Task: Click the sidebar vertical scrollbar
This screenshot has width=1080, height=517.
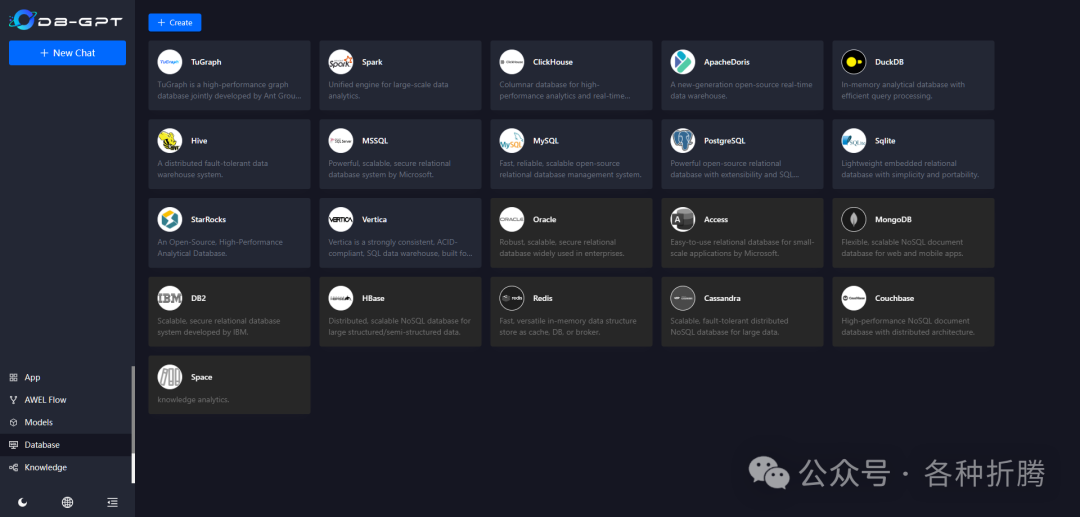Action: coord(133,424)
